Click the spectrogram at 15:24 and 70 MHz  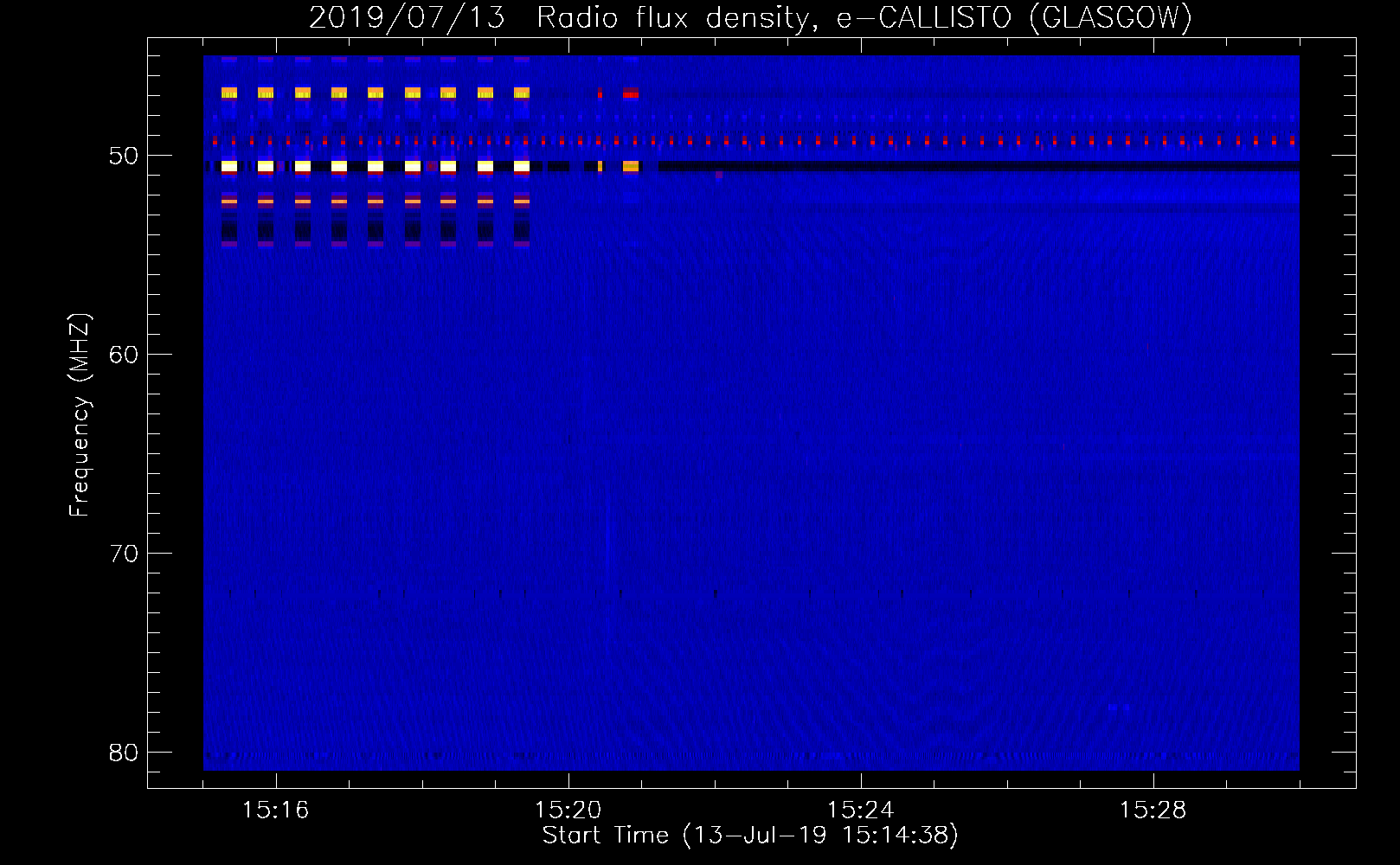point(861,553)
